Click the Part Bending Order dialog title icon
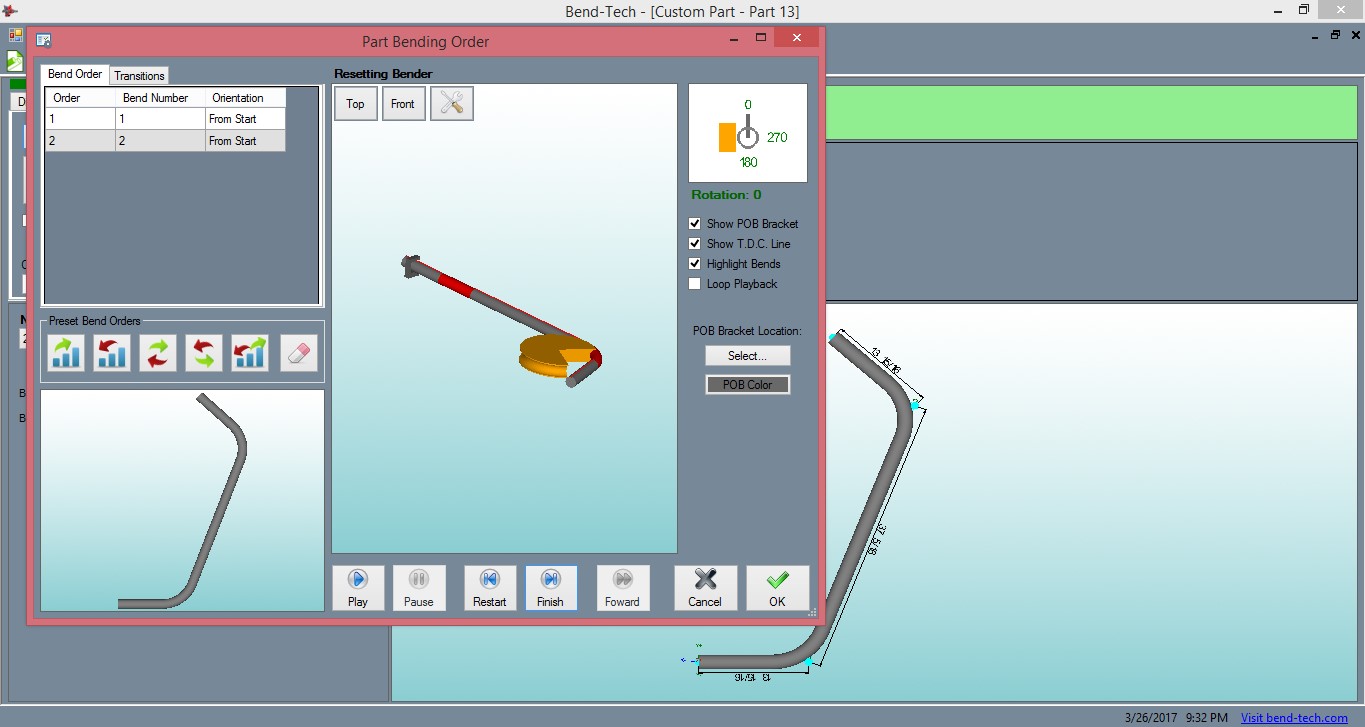 pyautogui.click(x=44, y=41)
